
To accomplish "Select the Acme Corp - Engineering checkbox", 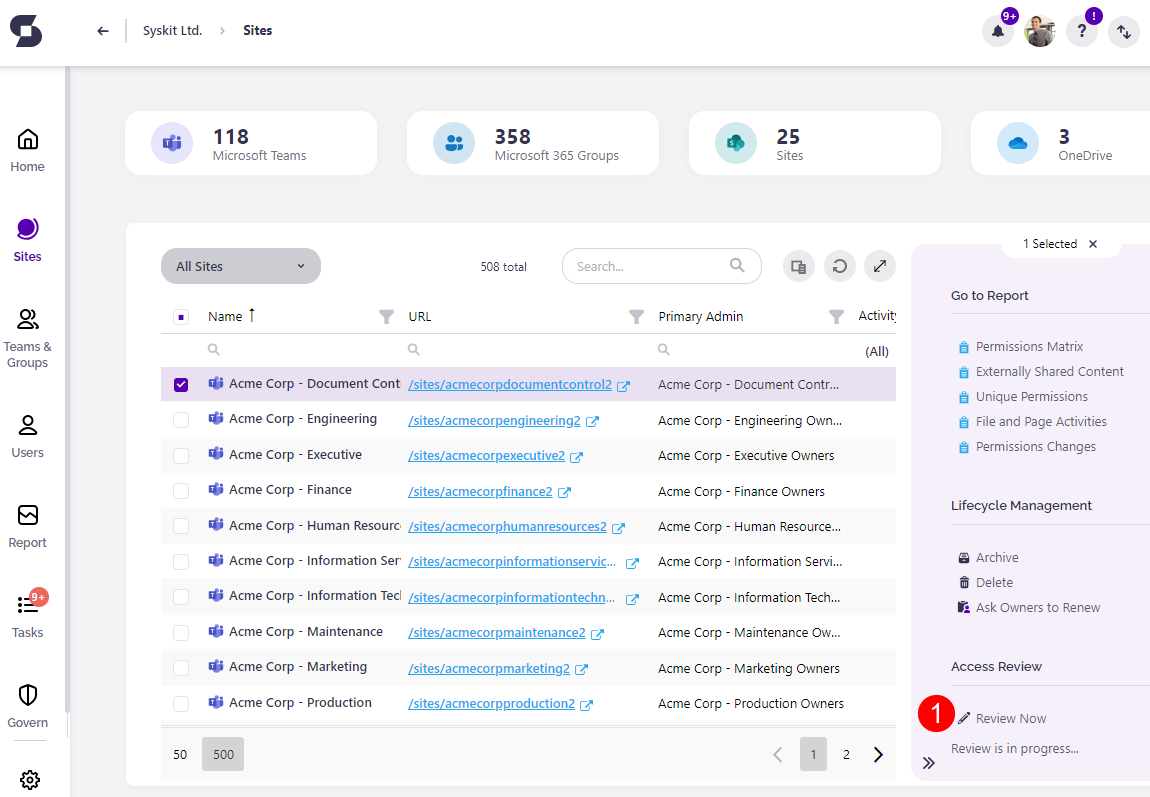I will (181, 420).
